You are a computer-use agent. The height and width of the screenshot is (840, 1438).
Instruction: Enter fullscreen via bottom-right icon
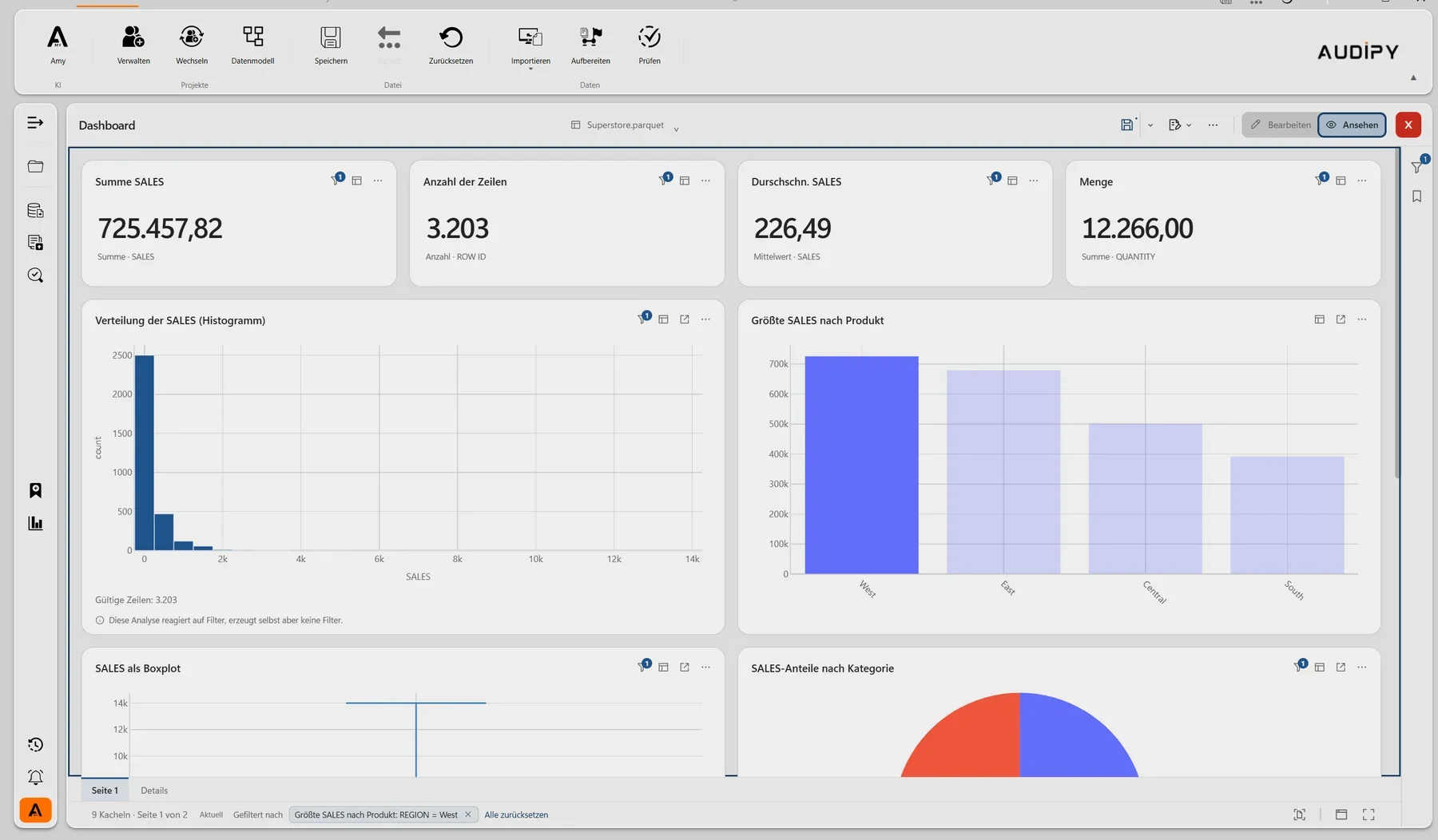click(x=1368, y=814)
